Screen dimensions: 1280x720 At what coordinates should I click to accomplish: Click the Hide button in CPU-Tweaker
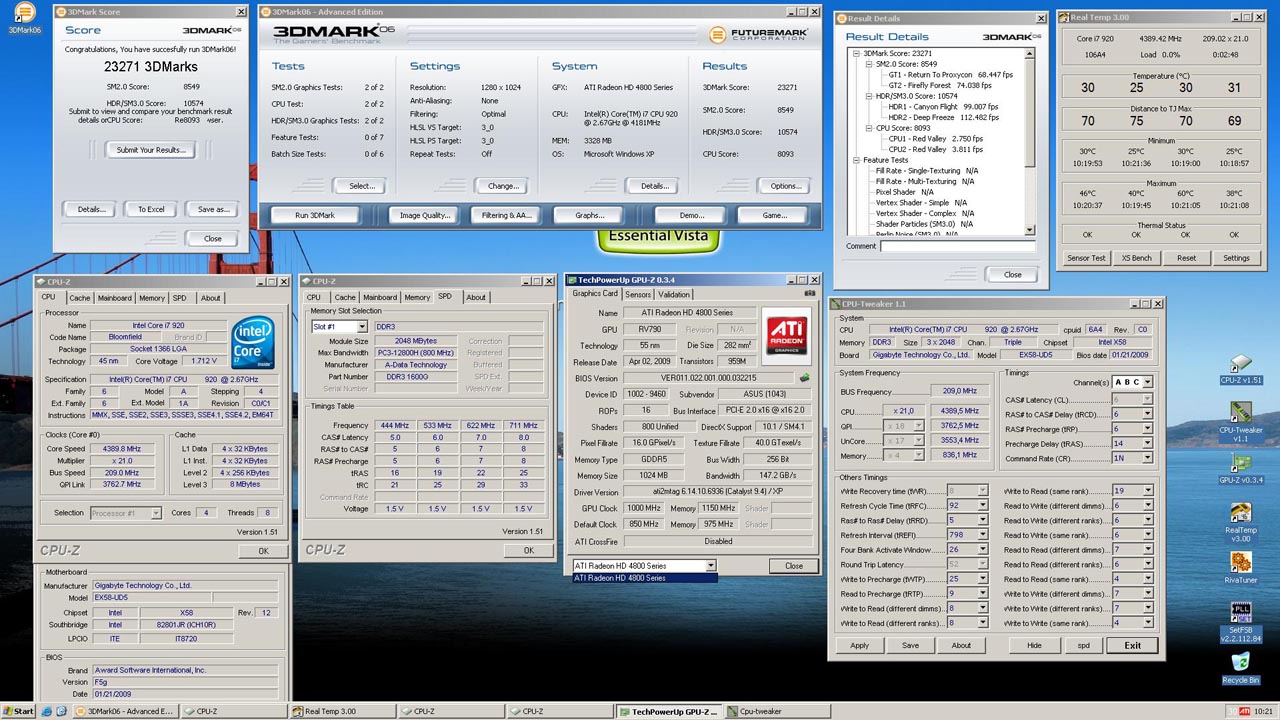pyautogui.click(x=1034, y=645)
